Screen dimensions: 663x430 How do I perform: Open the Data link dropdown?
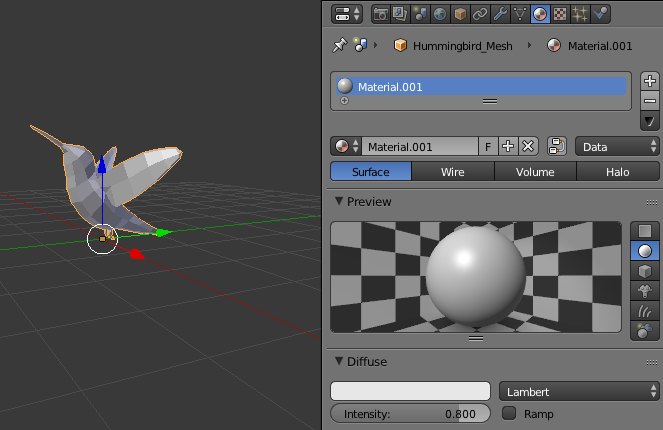pos(617,146)
